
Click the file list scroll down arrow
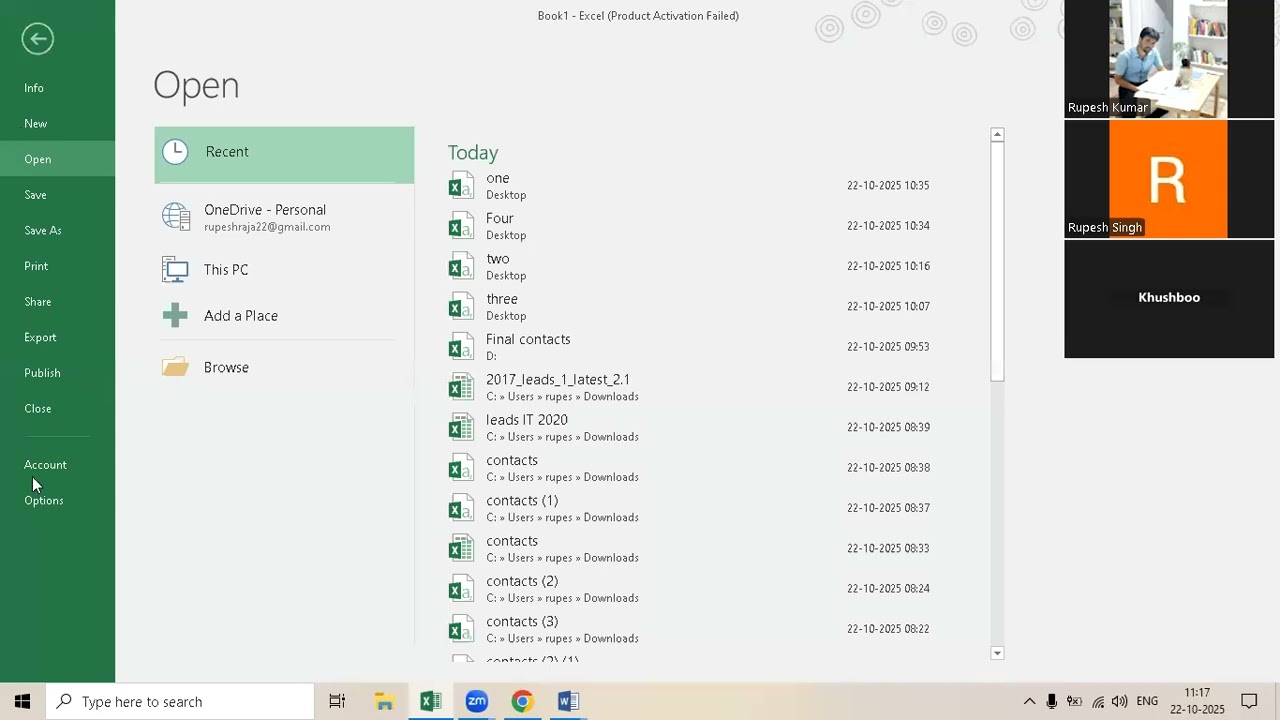click(x=997, y=653)
